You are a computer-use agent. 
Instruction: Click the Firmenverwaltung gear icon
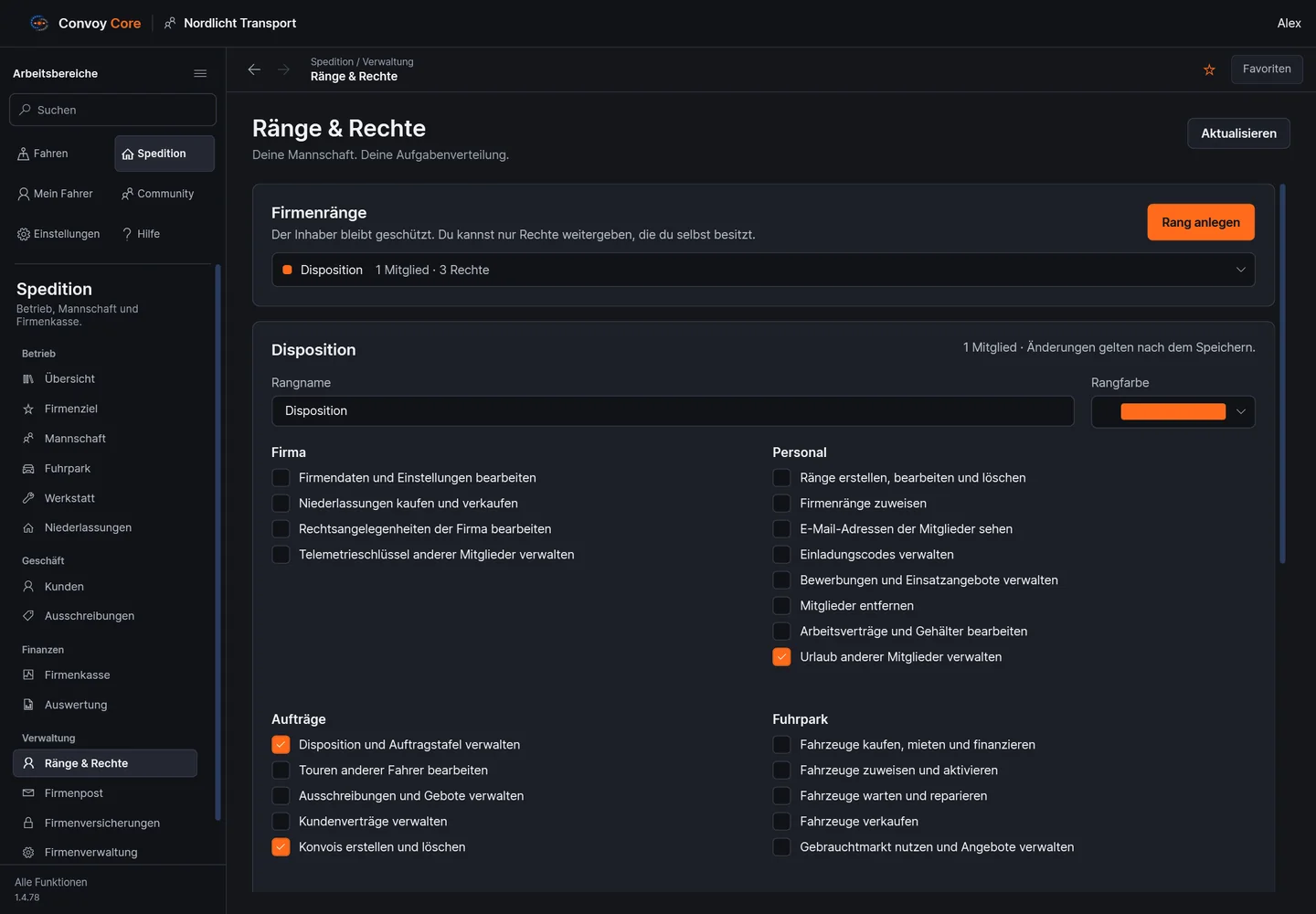click(28, 852)
